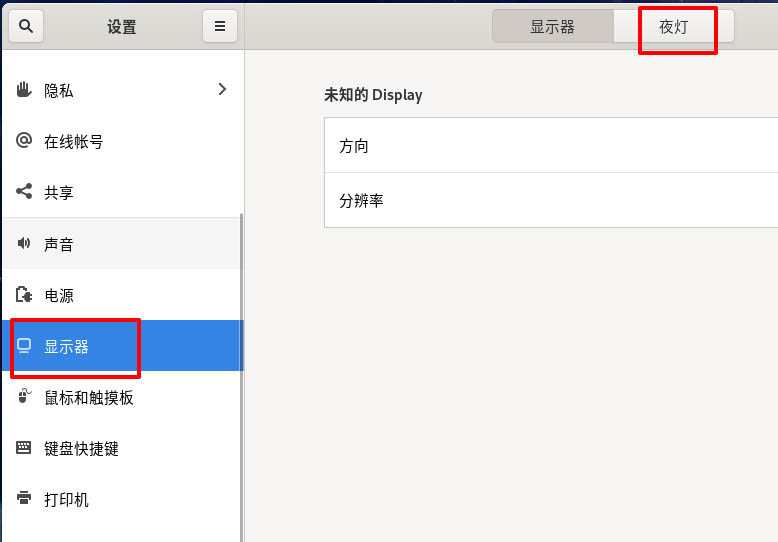Open 打印机 settings from sidebar label

pyautogui.click(x=66, y=499)
